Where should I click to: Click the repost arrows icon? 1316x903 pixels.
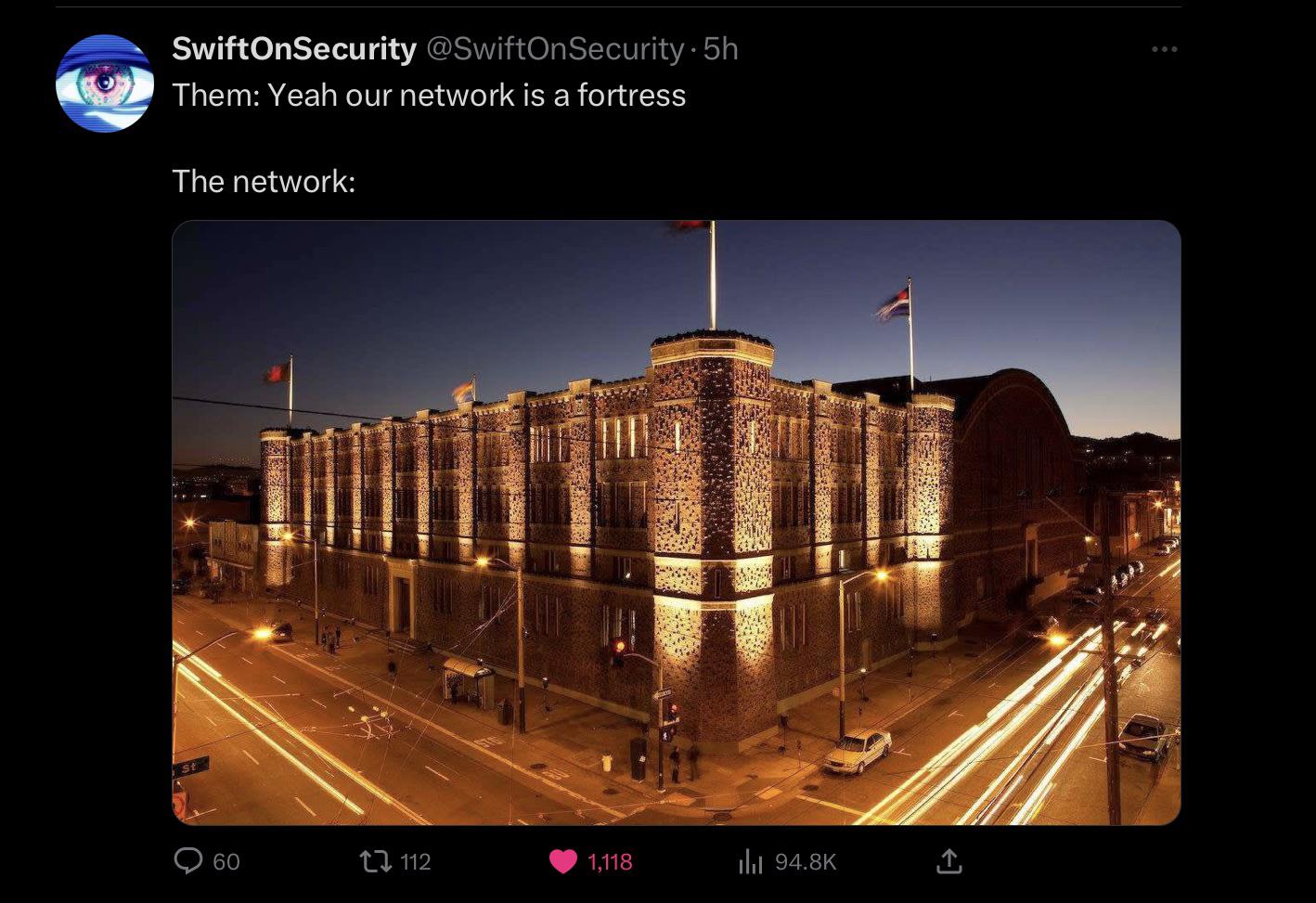(376, 862)
